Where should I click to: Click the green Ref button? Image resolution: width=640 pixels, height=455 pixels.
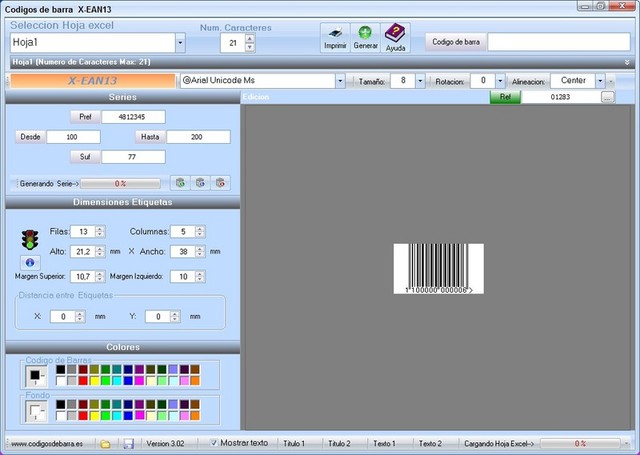pos(505,97)
